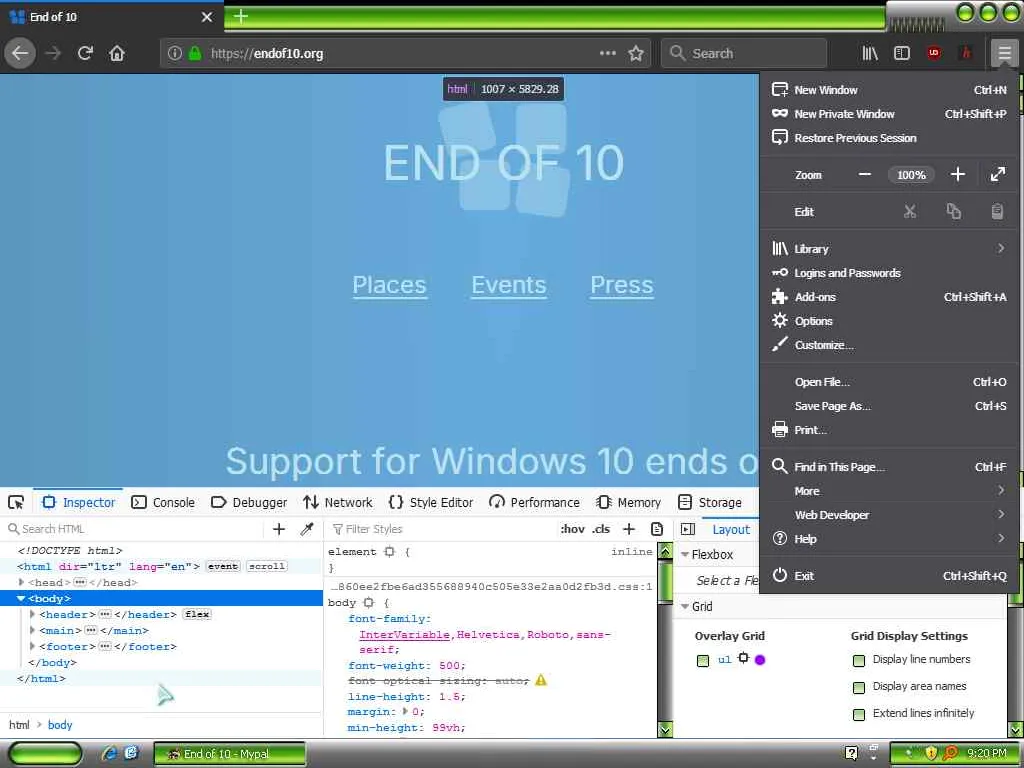Create new node plus in inspector
Viewport: 1024px width, 768px height.
(x=279, y=529)
